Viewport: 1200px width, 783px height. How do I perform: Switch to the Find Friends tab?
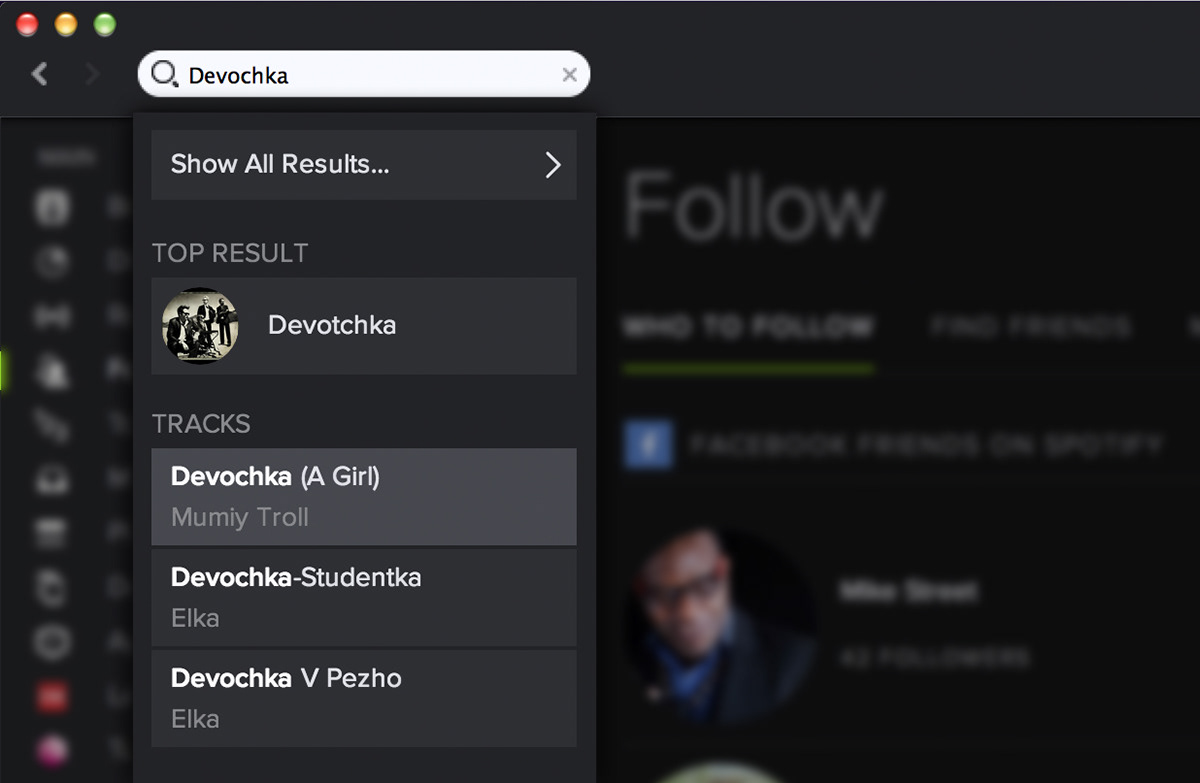[1030, 326]
